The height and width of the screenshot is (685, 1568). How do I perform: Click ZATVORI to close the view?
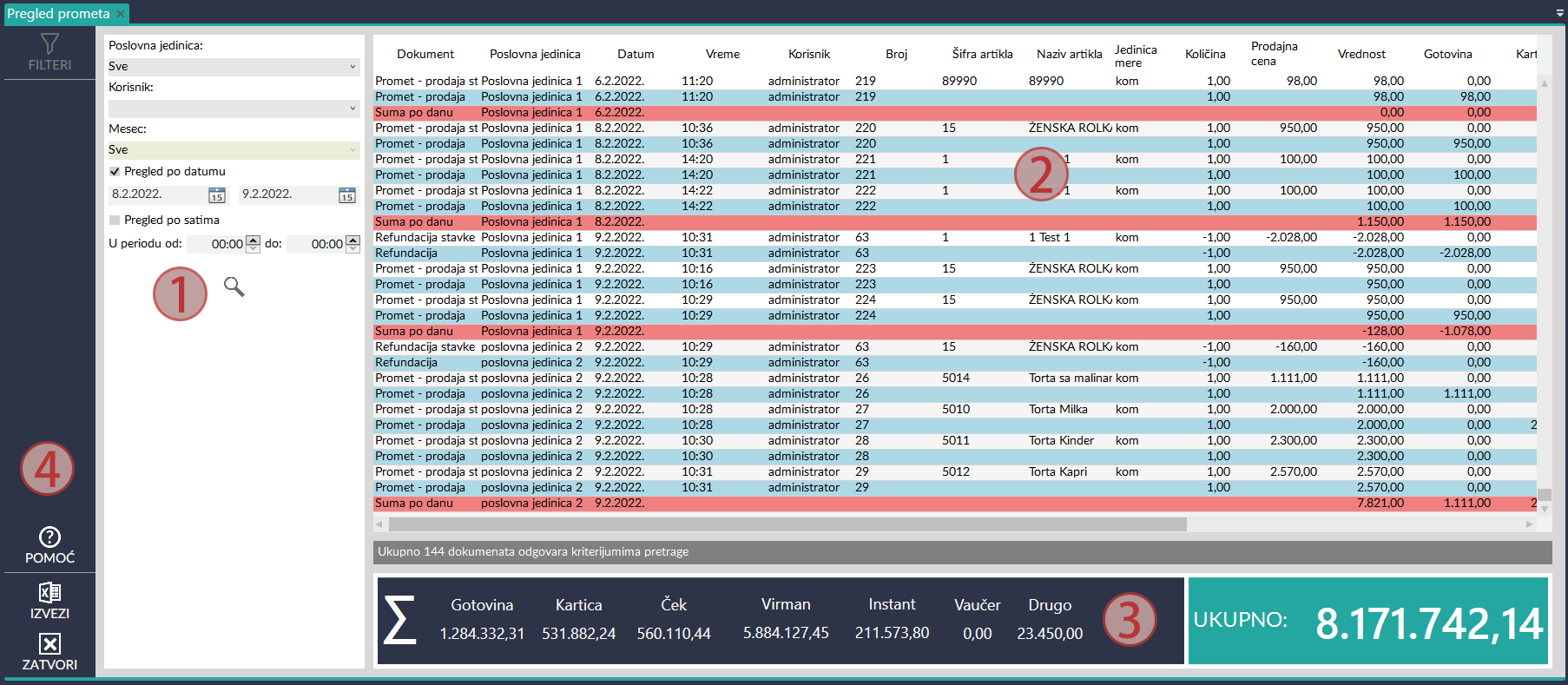[x=49, y=652]
